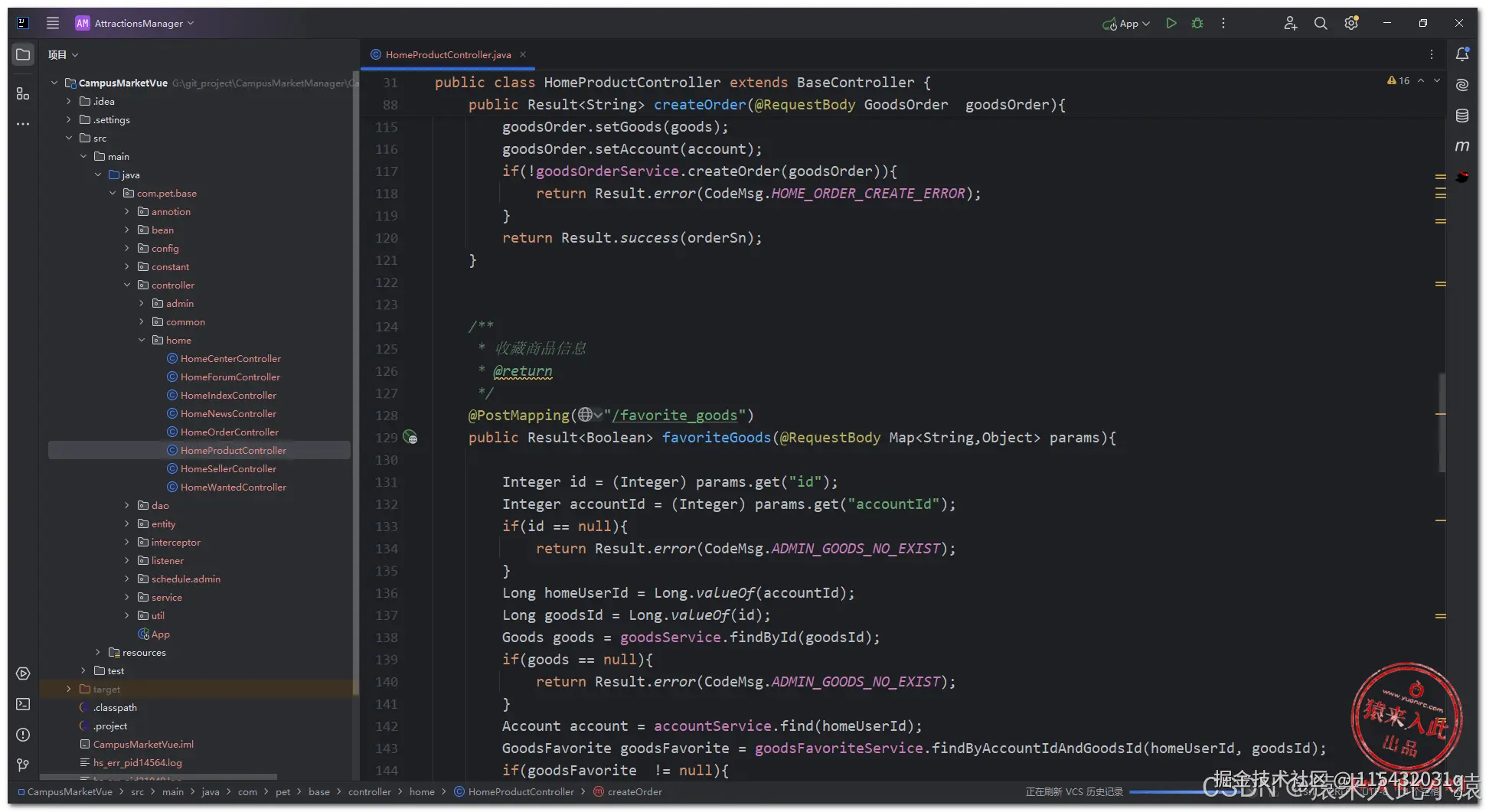Click the 16 warnings inspection indicator
The height and width of the screenshot is (812, 1486).
coord(1398,80)
